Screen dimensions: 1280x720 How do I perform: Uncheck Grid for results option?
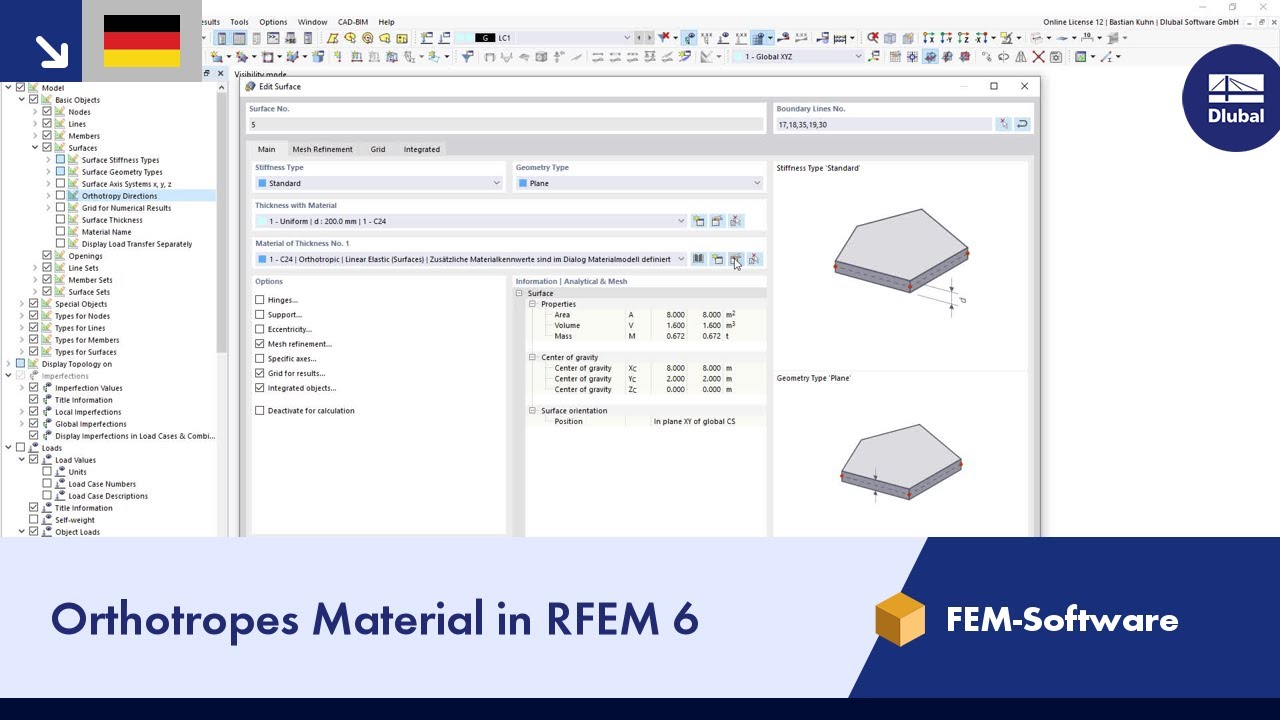(x=260, y=373)
